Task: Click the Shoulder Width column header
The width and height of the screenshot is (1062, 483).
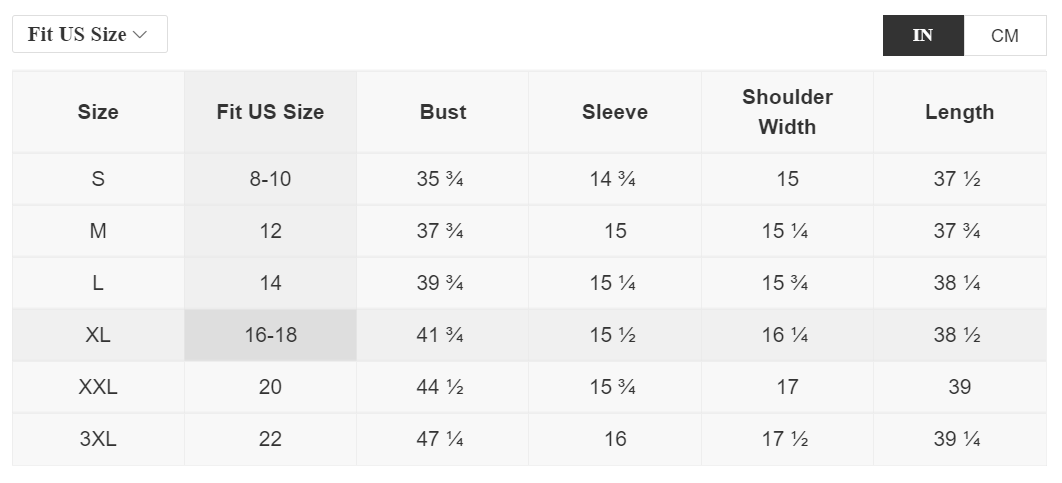Action: [x=787, y=112]
